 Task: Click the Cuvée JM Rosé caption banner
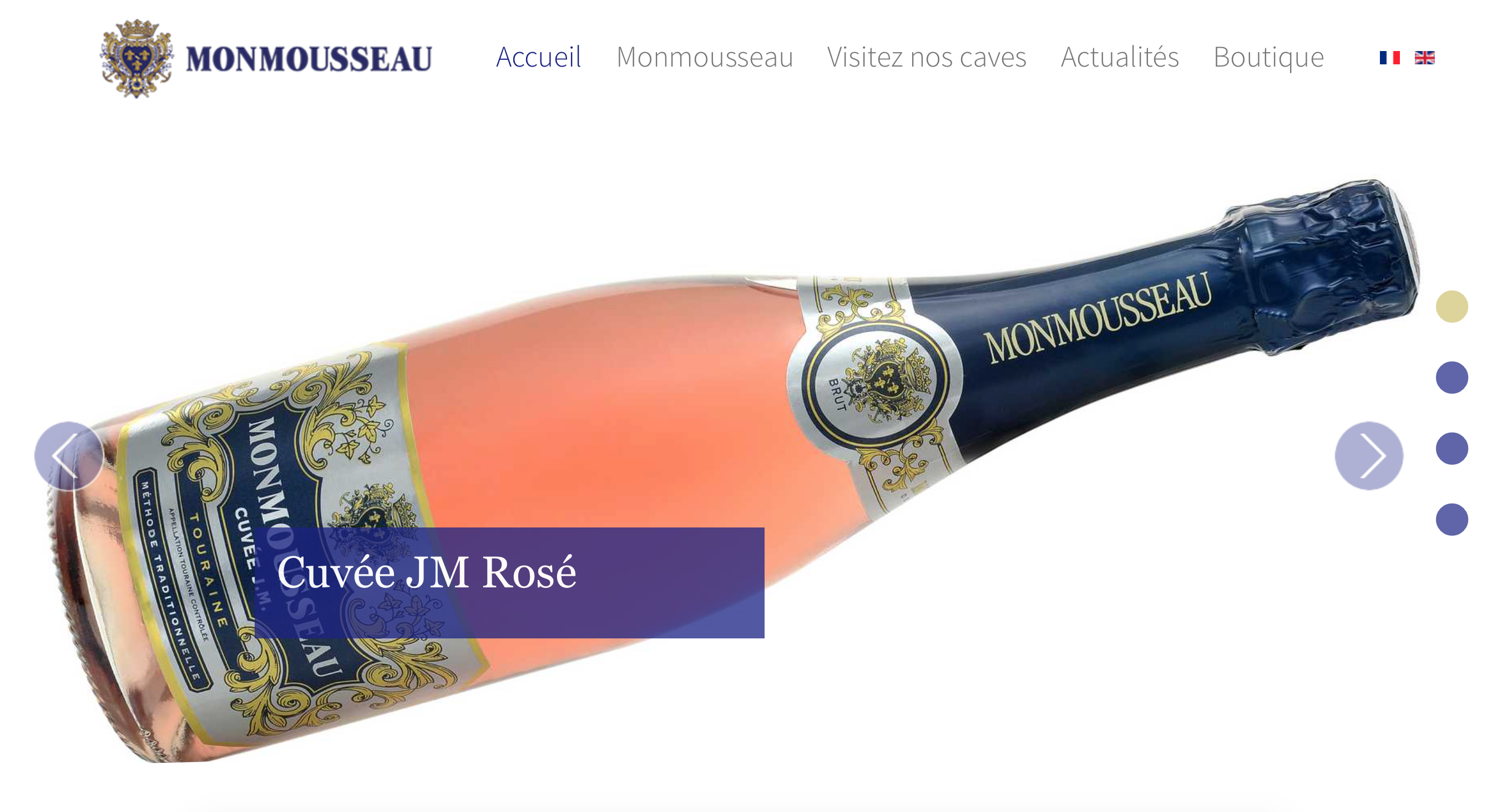[509, 582]
